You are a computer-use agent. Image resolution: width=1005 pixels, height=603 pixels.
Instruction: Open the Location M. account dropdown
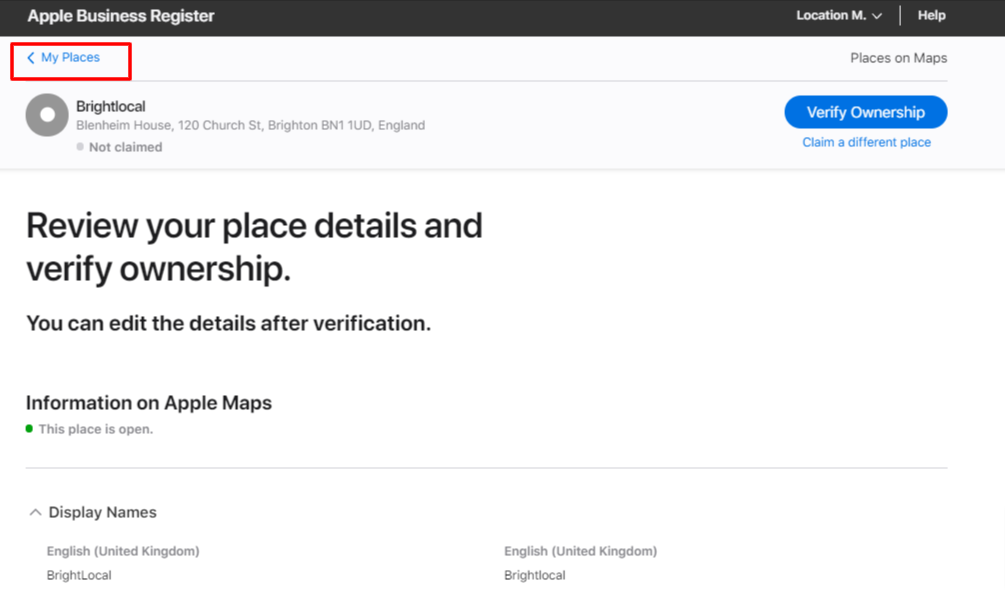click(838, 16)
